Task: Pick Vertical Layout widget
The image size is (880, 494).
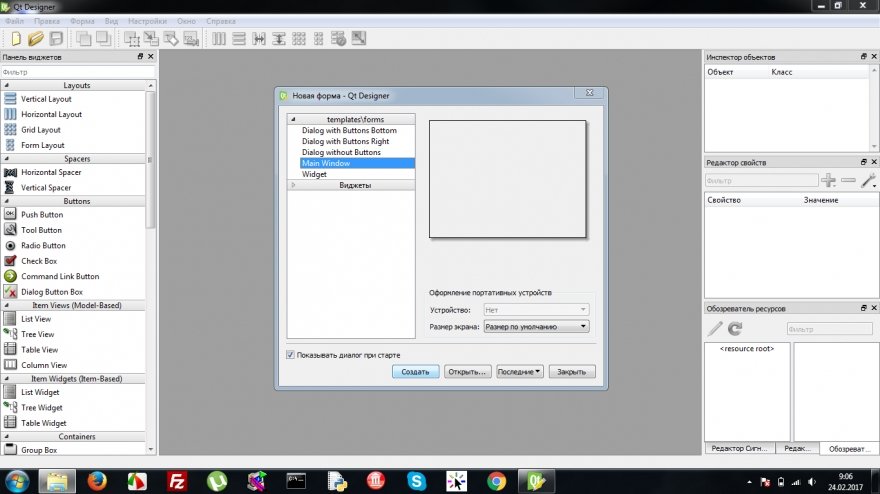Action: pos(46,99)
